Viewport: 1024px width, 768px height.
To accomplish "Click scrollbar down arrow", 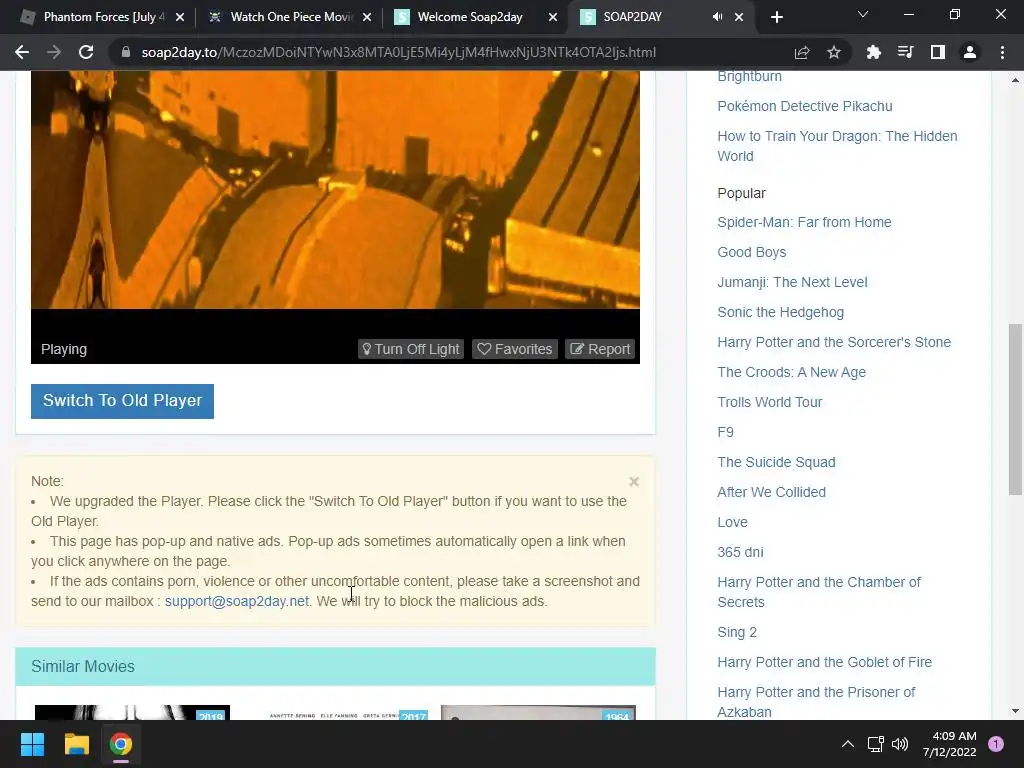I will (1015, 711).
